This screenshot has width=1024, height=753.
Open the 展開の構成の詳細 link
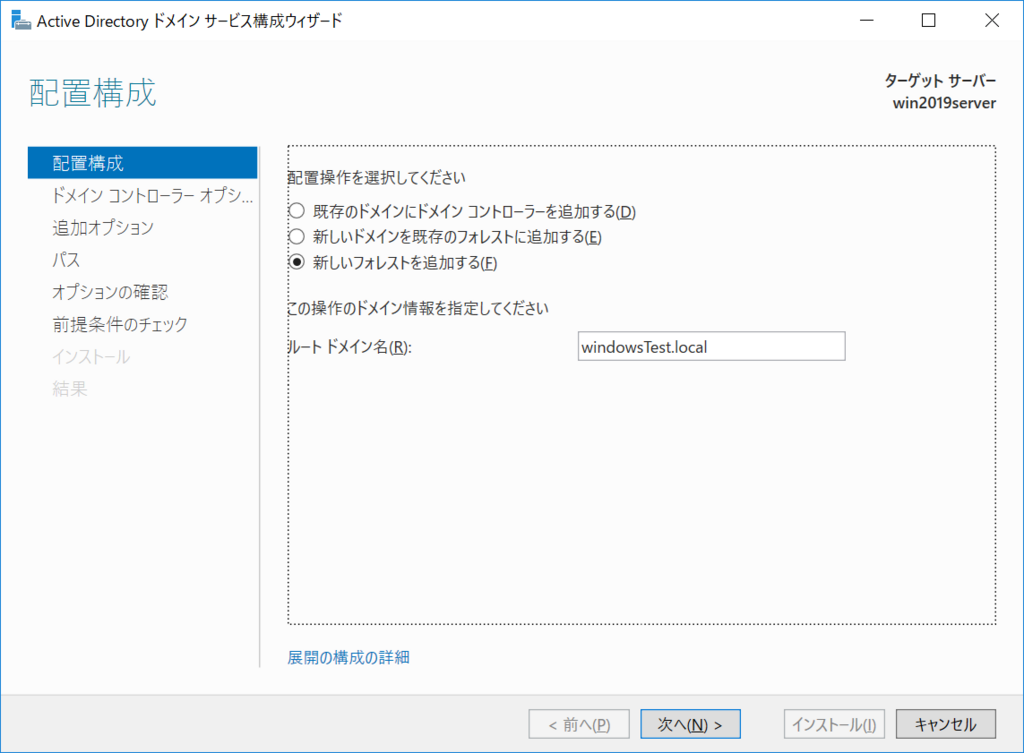tap(346, 657)
